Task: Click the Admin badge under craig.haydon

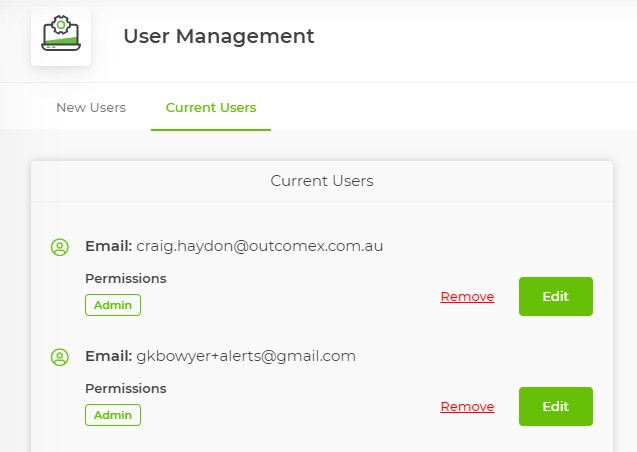Action: (113, 305)
